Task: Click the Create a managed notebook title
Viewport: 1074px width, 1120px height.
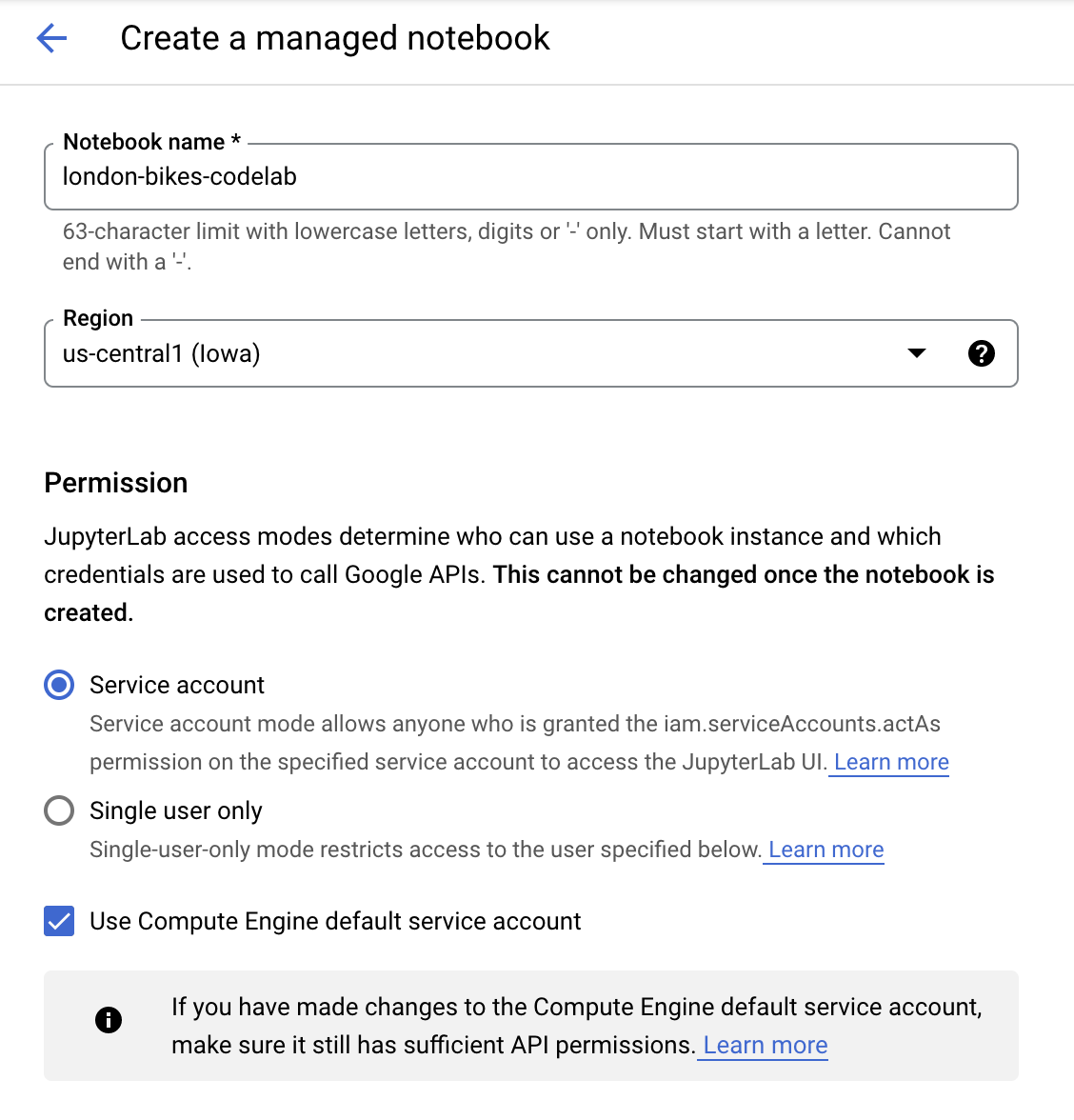Action: (x=335, y=38)
